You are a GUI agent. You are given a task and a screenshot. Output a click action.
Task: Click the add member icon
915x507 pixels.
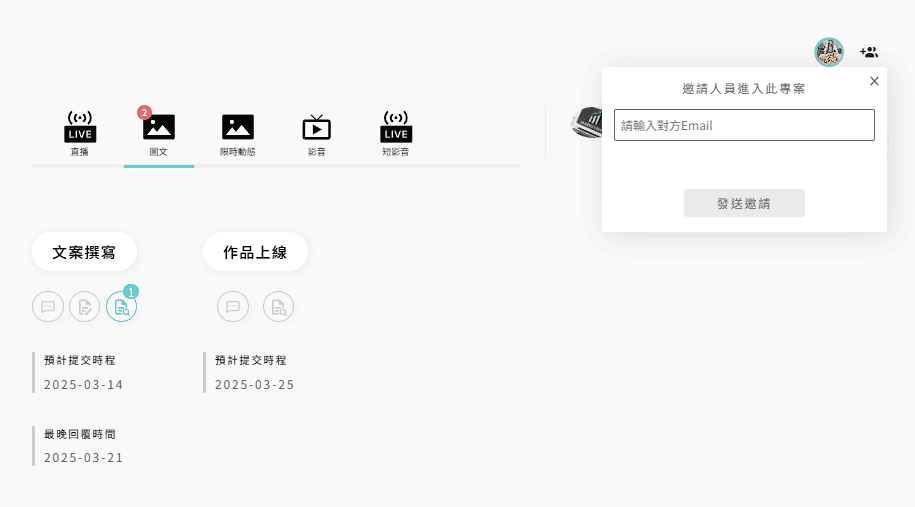pos(869,52)
